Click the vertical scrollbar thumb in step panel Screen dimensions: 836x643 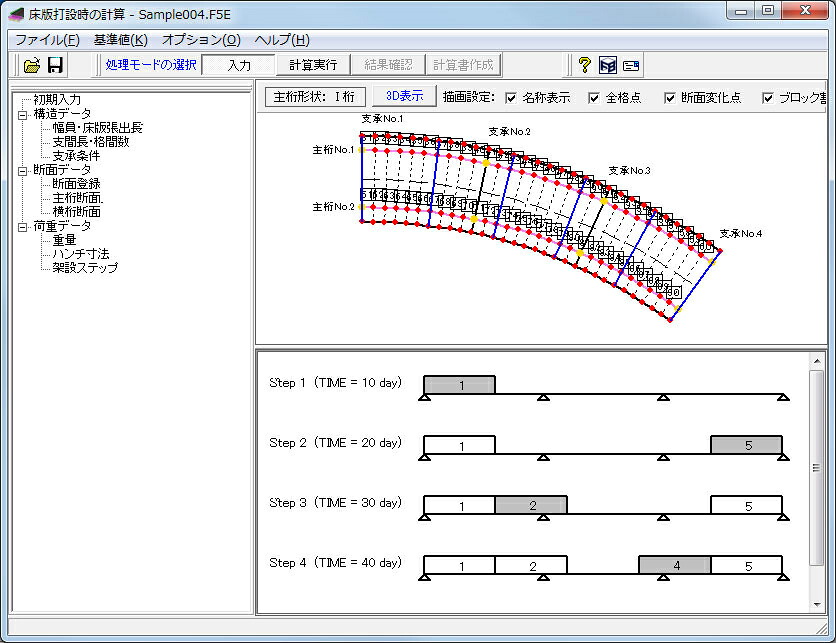[817, 468]
